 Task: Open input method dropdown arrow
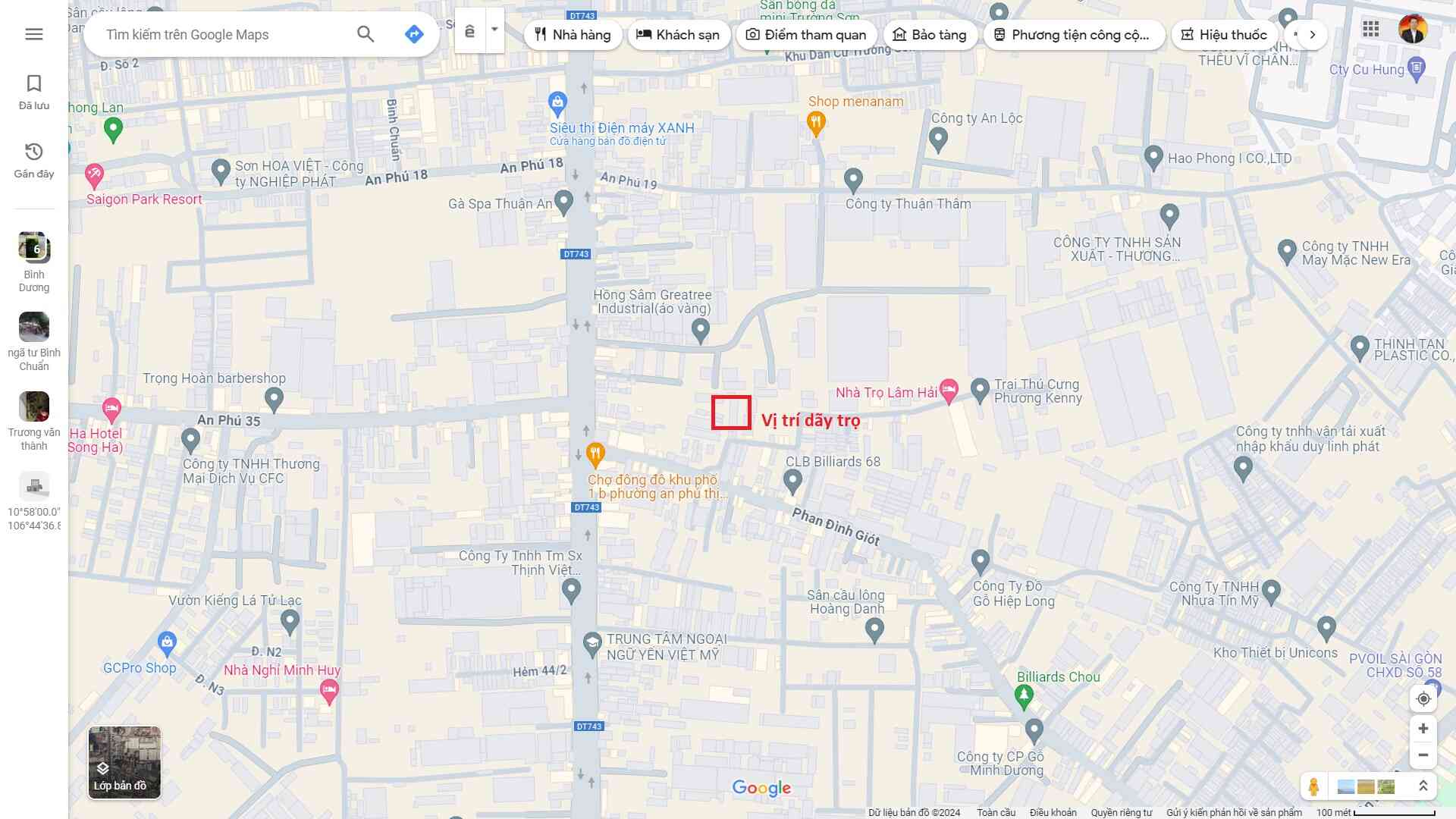pyautogui.click(x=494, y=30)
